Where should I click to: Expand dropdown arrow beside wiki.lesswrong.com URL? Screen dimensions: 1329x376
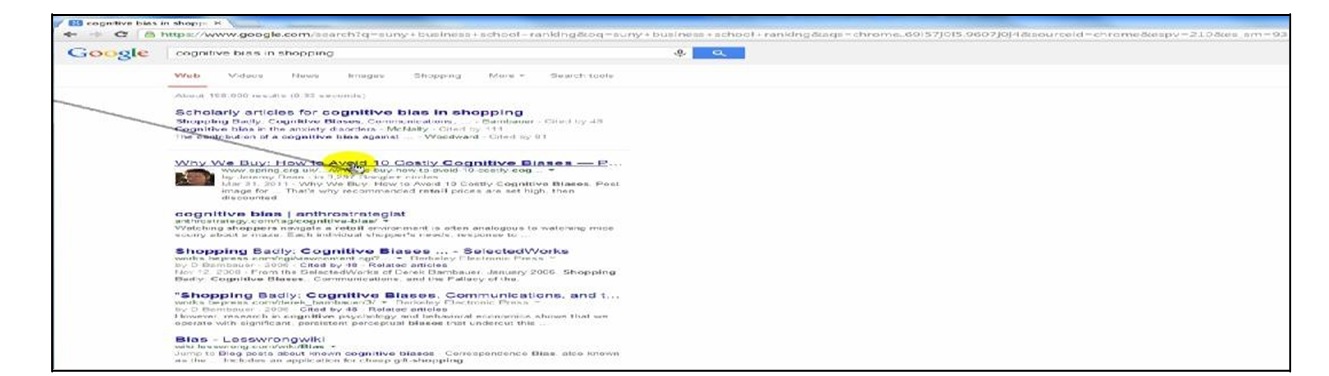pos(333,347)
